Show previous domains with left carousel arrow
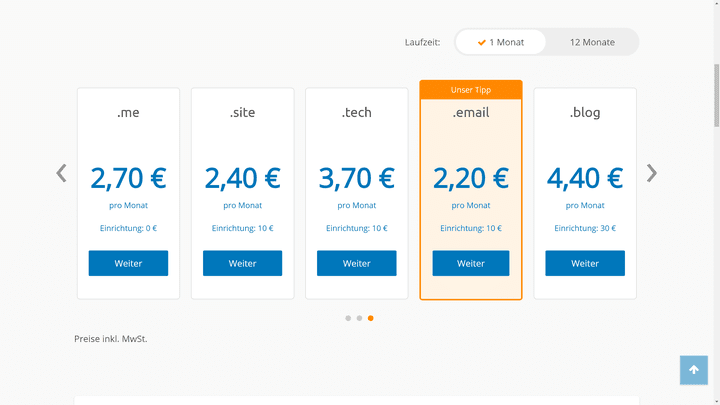 62,173
